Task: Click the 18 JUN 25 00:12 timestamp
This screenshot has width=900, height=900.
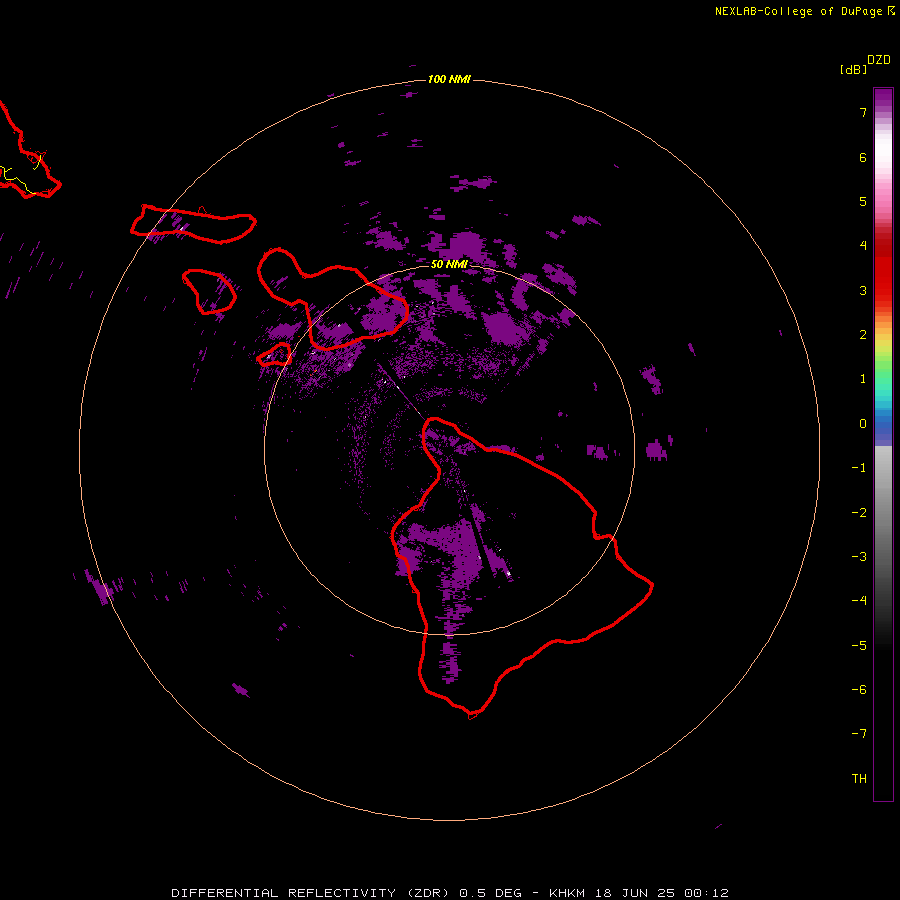Action: (664, 893)
